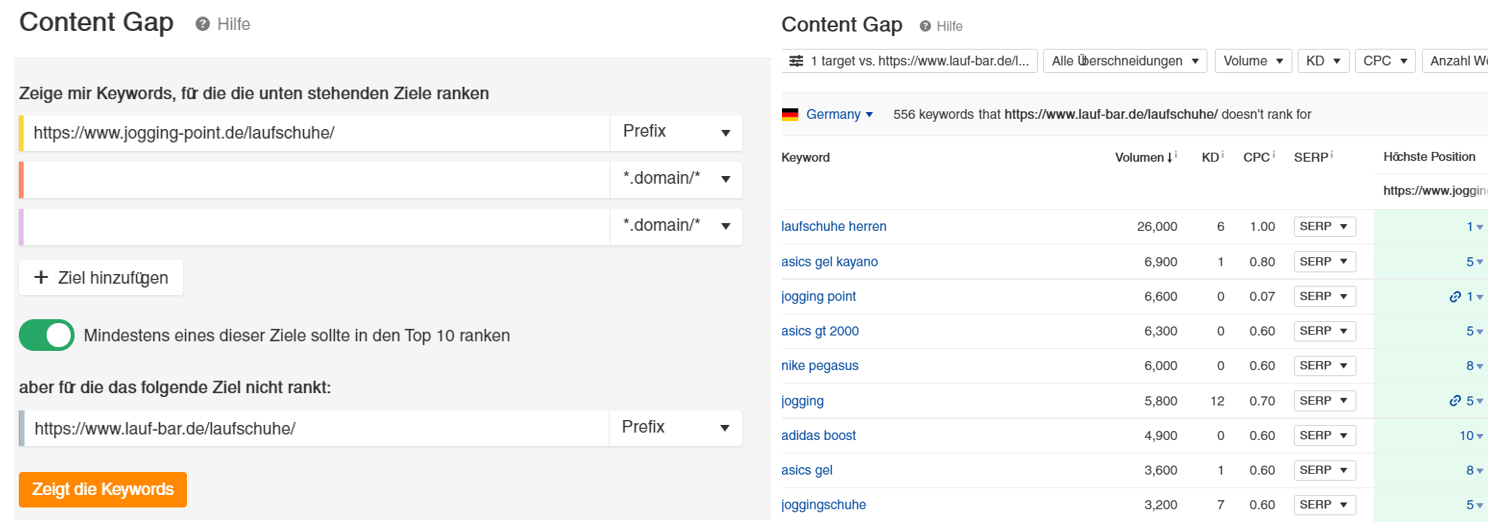The image size is (1488, 524).
Task: Open SERP dropdown for 'joggingschuhe'
Action: click(x=1325, y=505)
